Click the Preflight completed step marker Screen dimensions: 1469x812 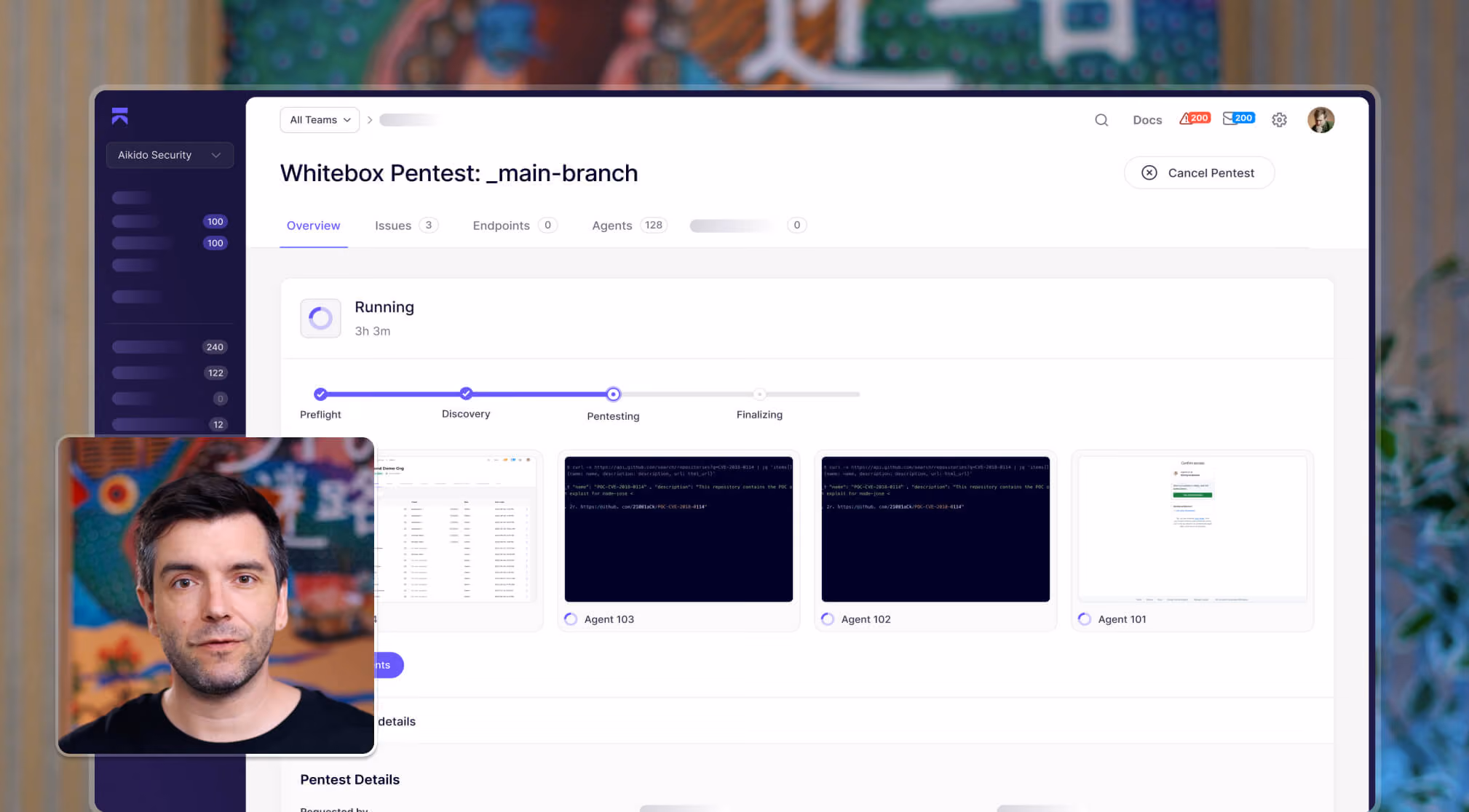coord(320,394)
